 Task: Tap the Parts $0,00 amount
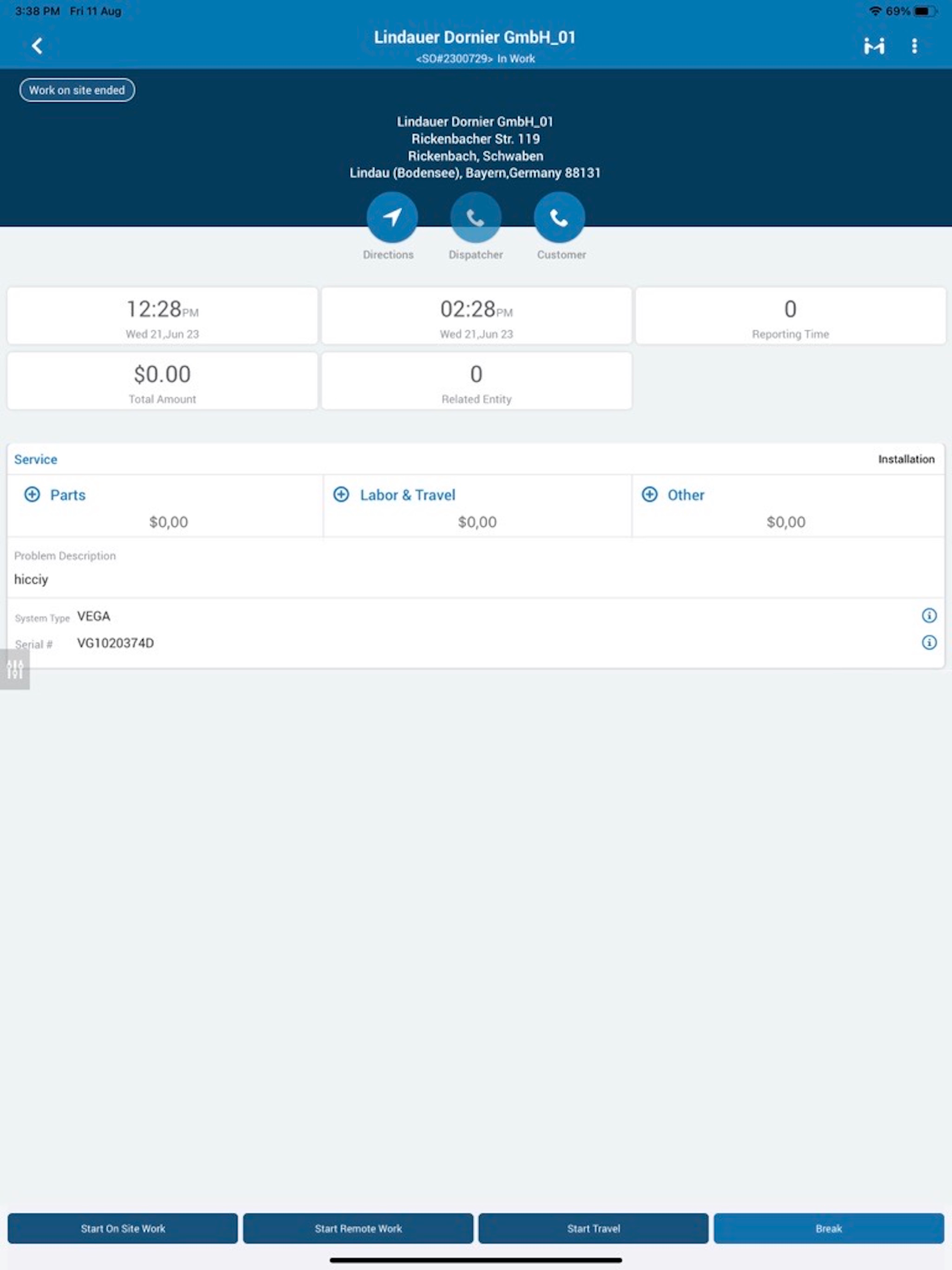(168, 522)
